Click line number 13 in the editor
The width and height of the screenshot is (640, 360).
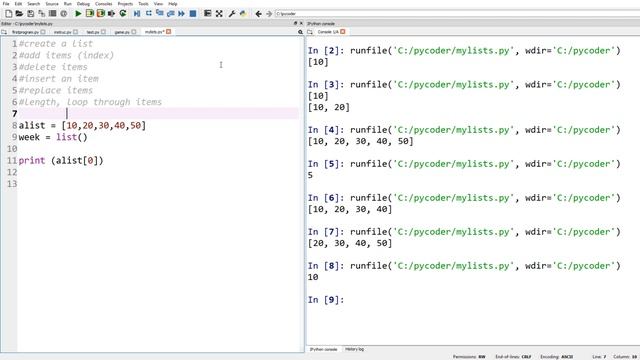12,184
